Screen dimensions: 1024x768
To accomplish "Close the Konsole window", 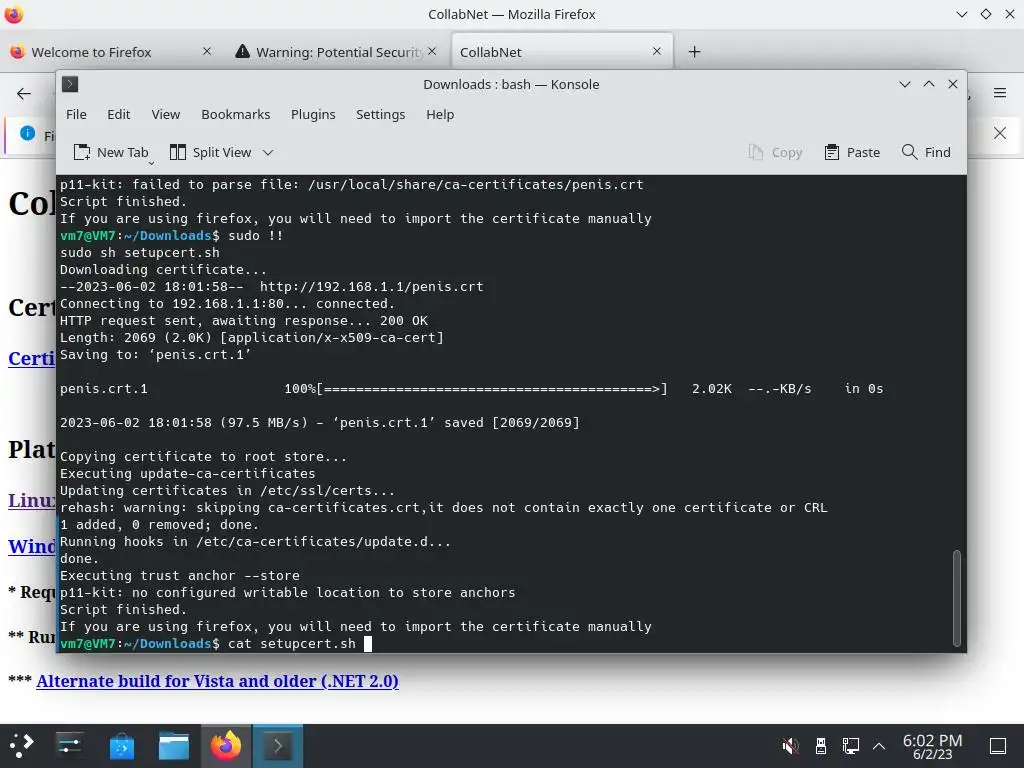I will [x=953, y=84].
